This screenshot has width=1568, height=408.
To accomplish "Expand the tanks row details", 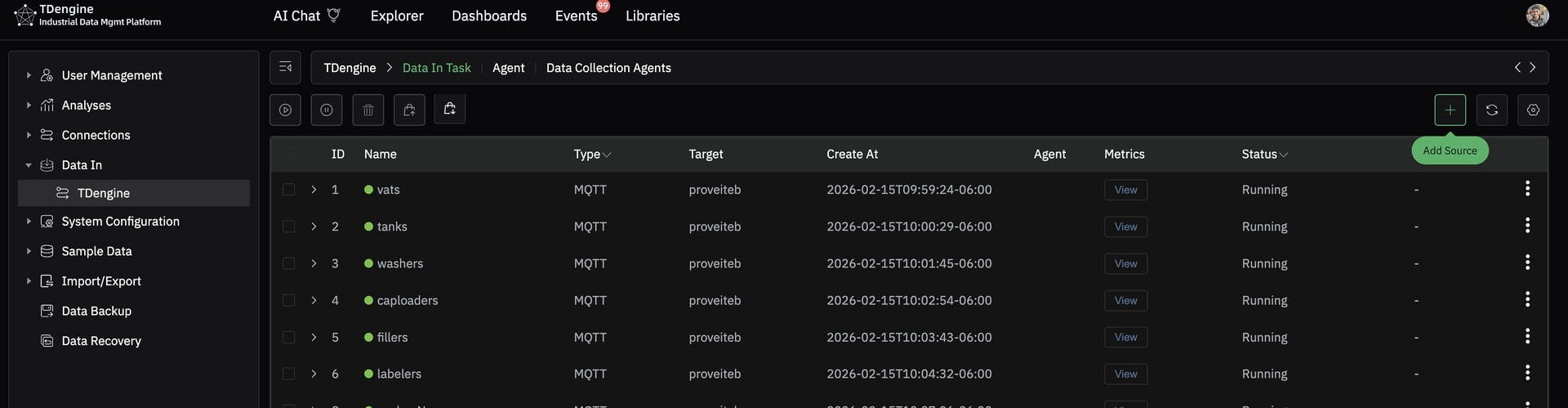I will (314, 226).
